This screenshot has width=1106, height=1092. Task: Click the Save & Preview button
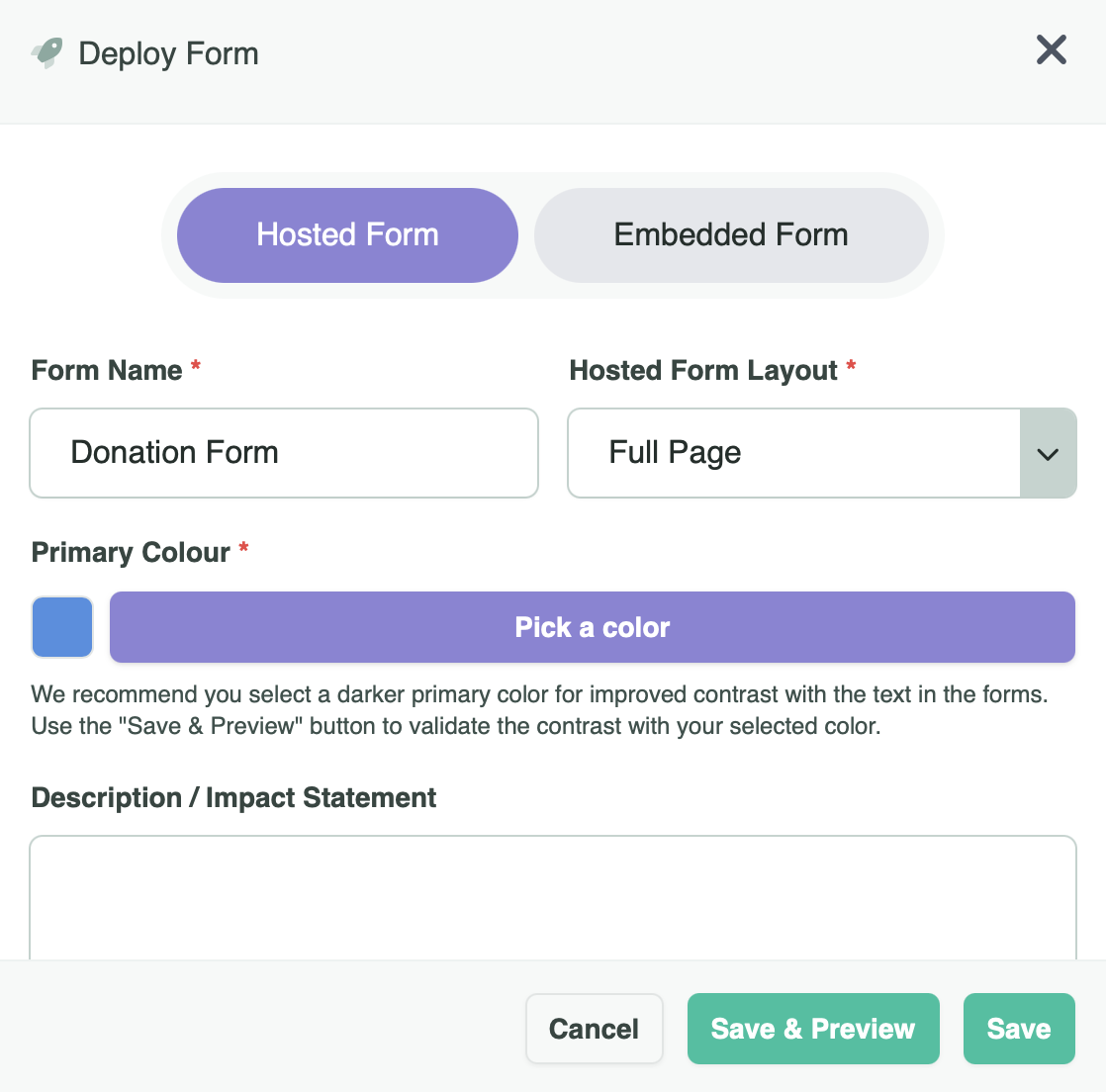812,1029
